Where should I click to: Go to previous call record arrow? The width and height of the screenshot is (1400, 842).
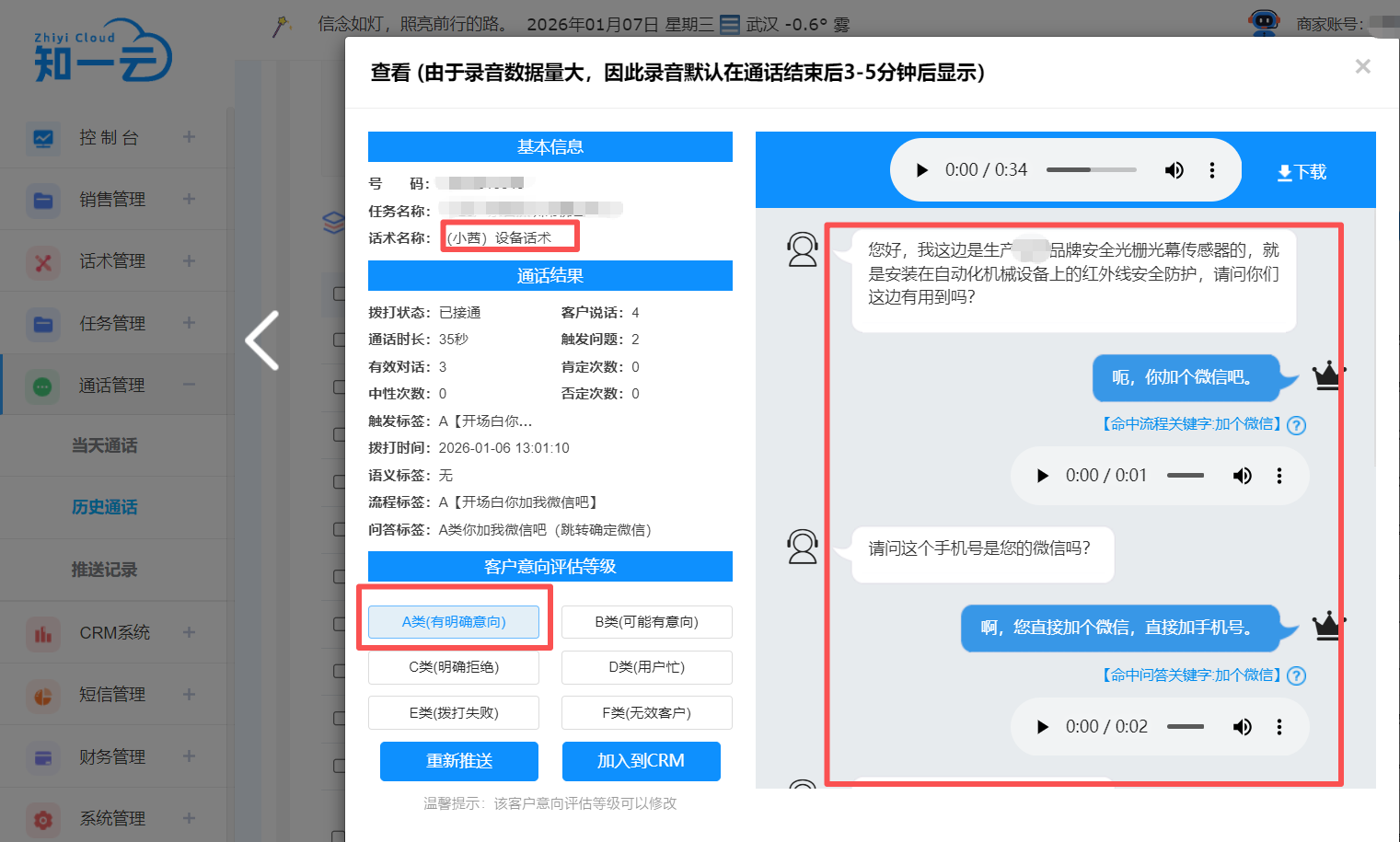(263, 340)
